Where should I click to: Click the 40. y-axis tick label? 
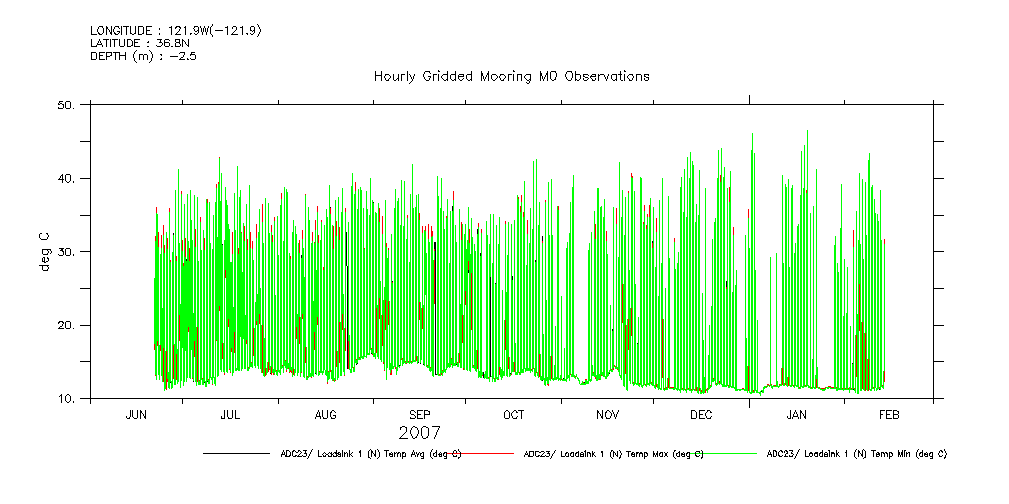pos(67,178)
